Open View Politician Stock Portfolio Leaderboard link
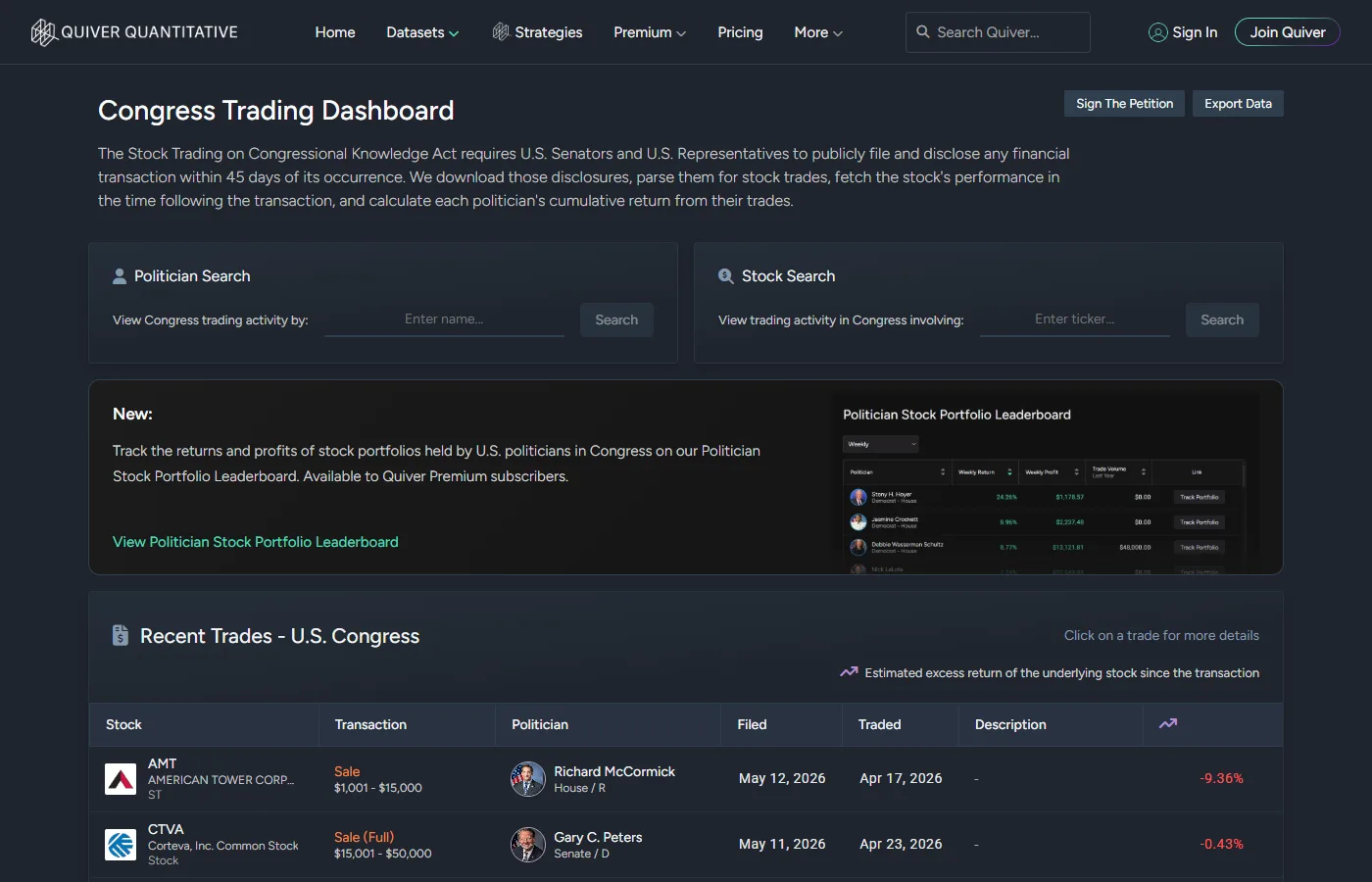This screenshot has height=882, width=1372. (x=256, y=542)
